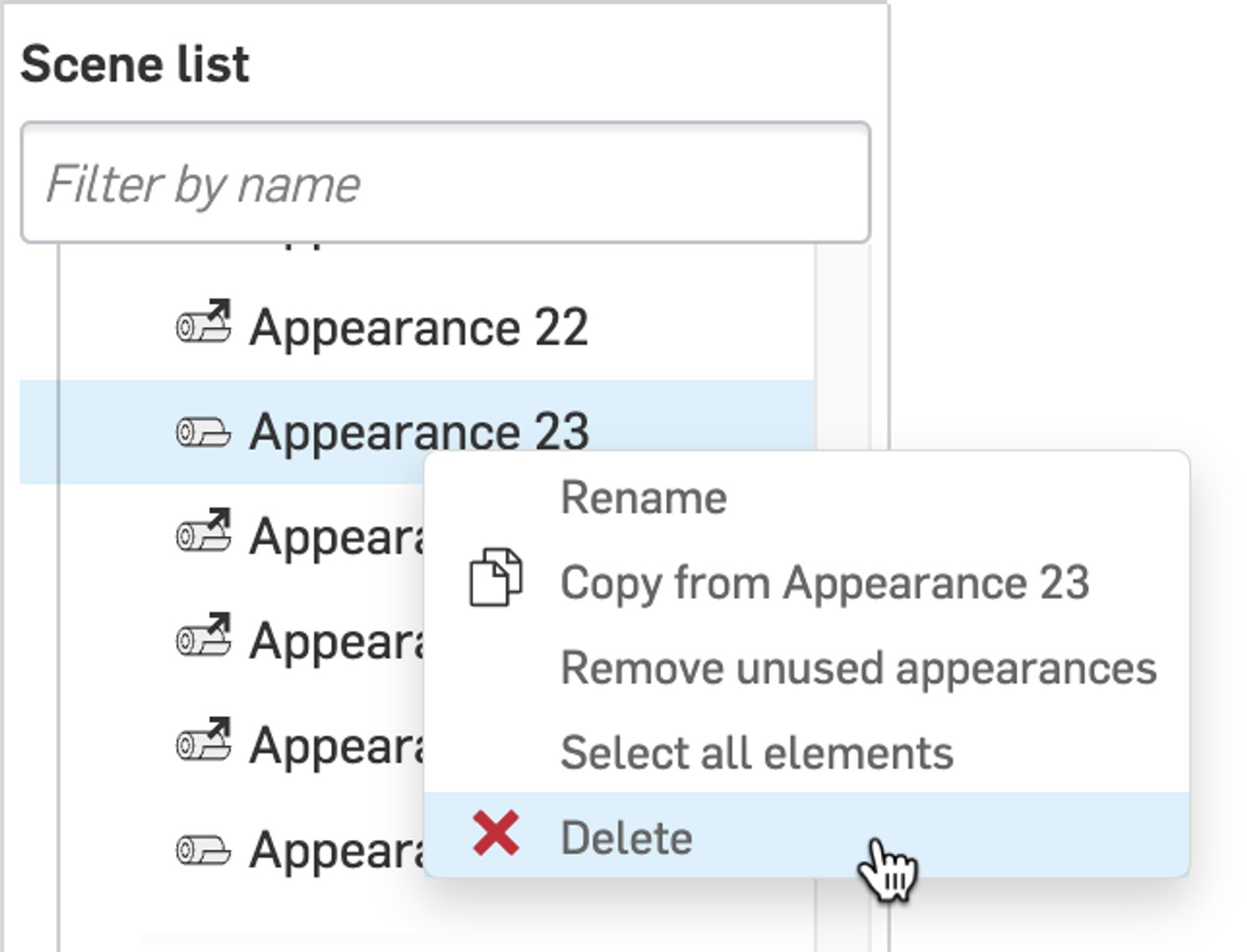
Task: Select the highlighted Appearance 23 label
Action: [x=419, y=432]
